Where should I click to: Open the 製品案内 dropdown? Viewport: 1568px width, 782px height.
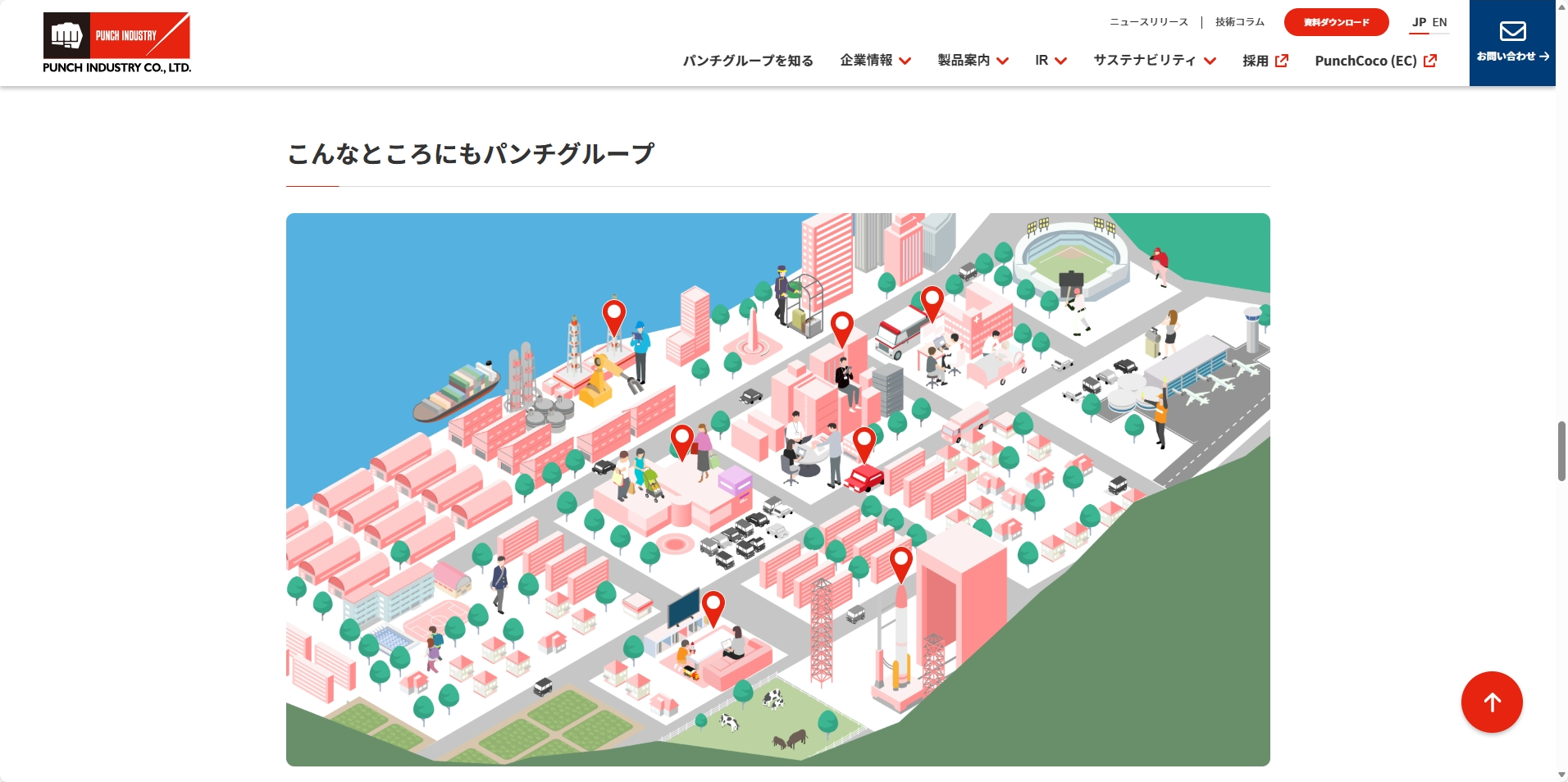(964, 61)
